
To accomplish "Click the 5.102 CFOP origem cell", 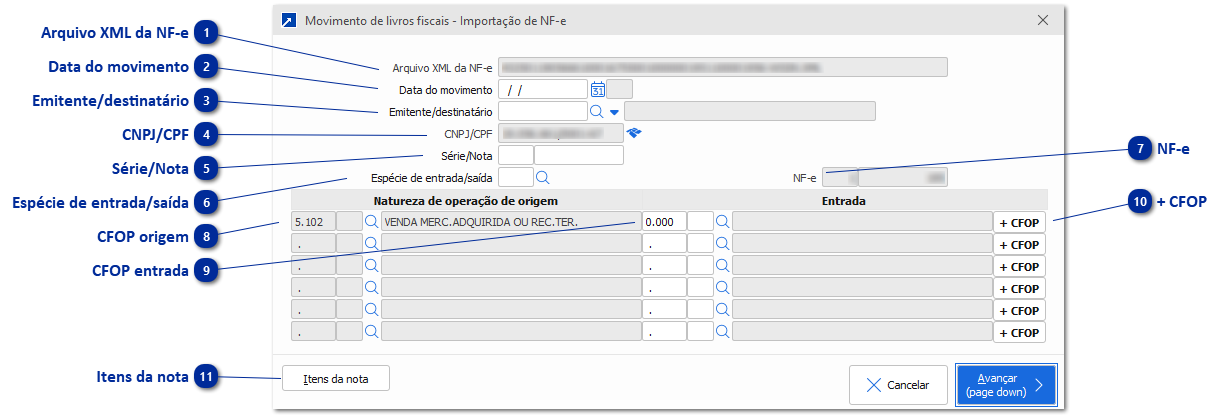I will pyautogui.click(x=313, y=221).
